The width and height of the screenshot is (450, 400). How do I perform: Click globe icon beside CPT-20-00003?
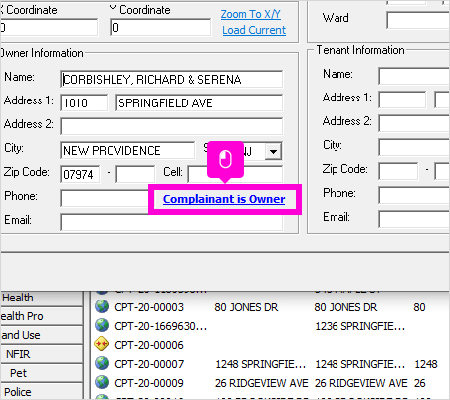(x=102, y=306)
